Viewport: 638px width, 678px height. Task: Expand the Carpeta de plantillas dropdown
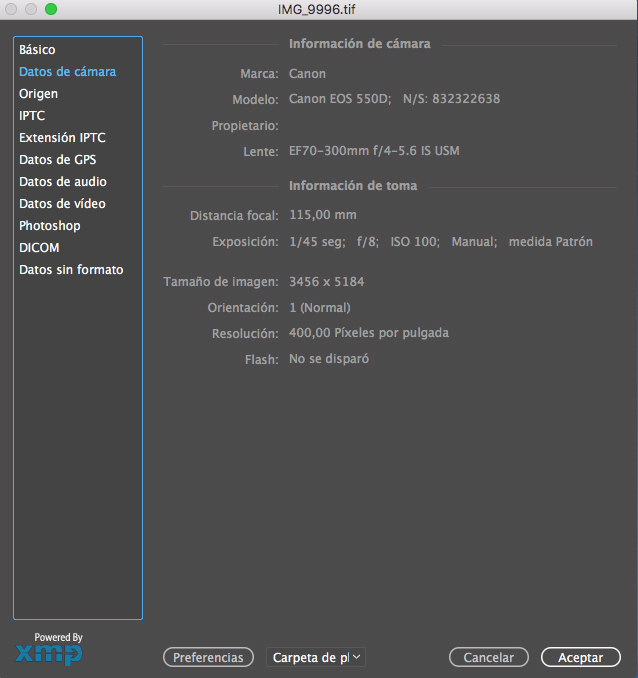click(316, 657)
